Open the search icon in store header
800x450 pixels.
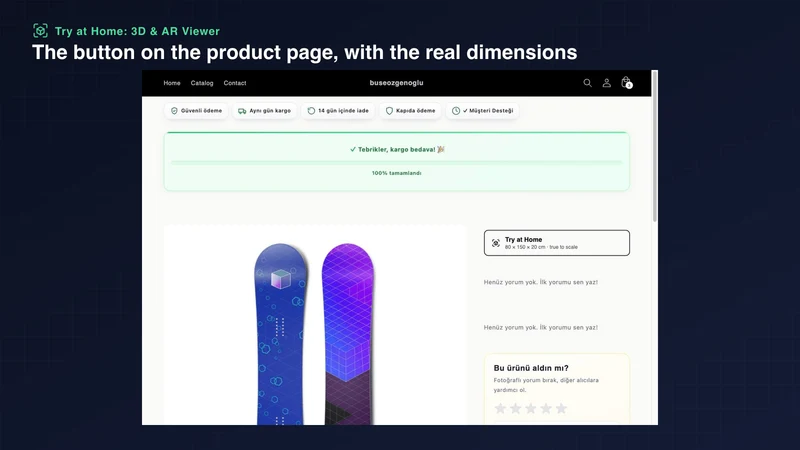[x=587, y=83]
